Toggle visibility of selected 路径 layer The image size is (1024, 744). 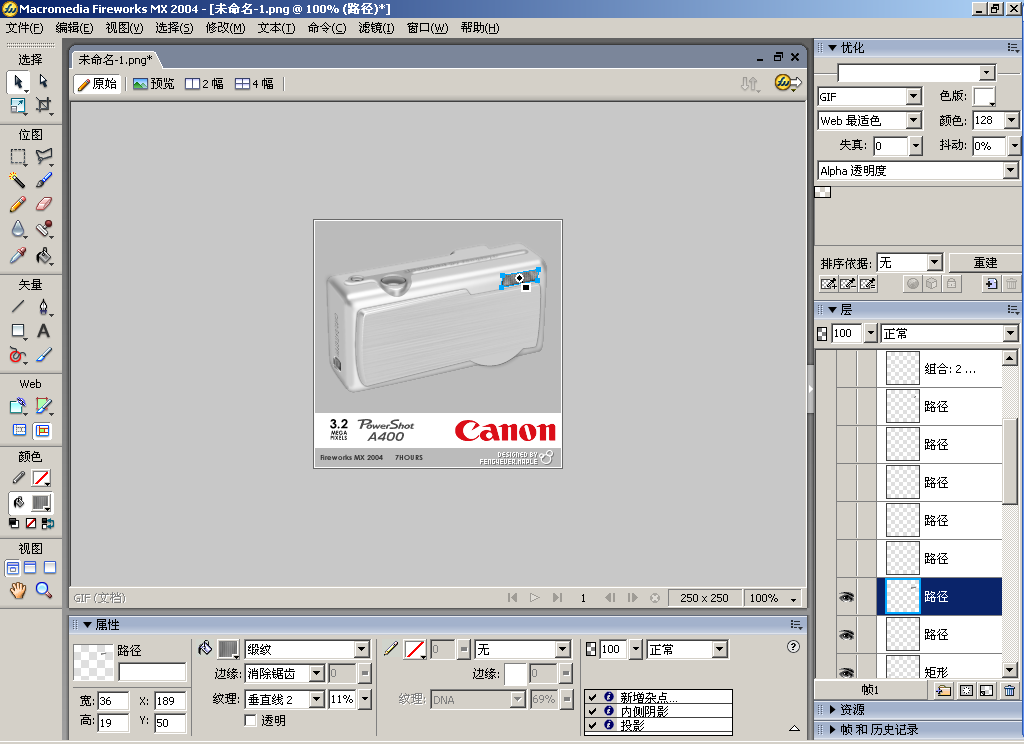coord(846,596)
